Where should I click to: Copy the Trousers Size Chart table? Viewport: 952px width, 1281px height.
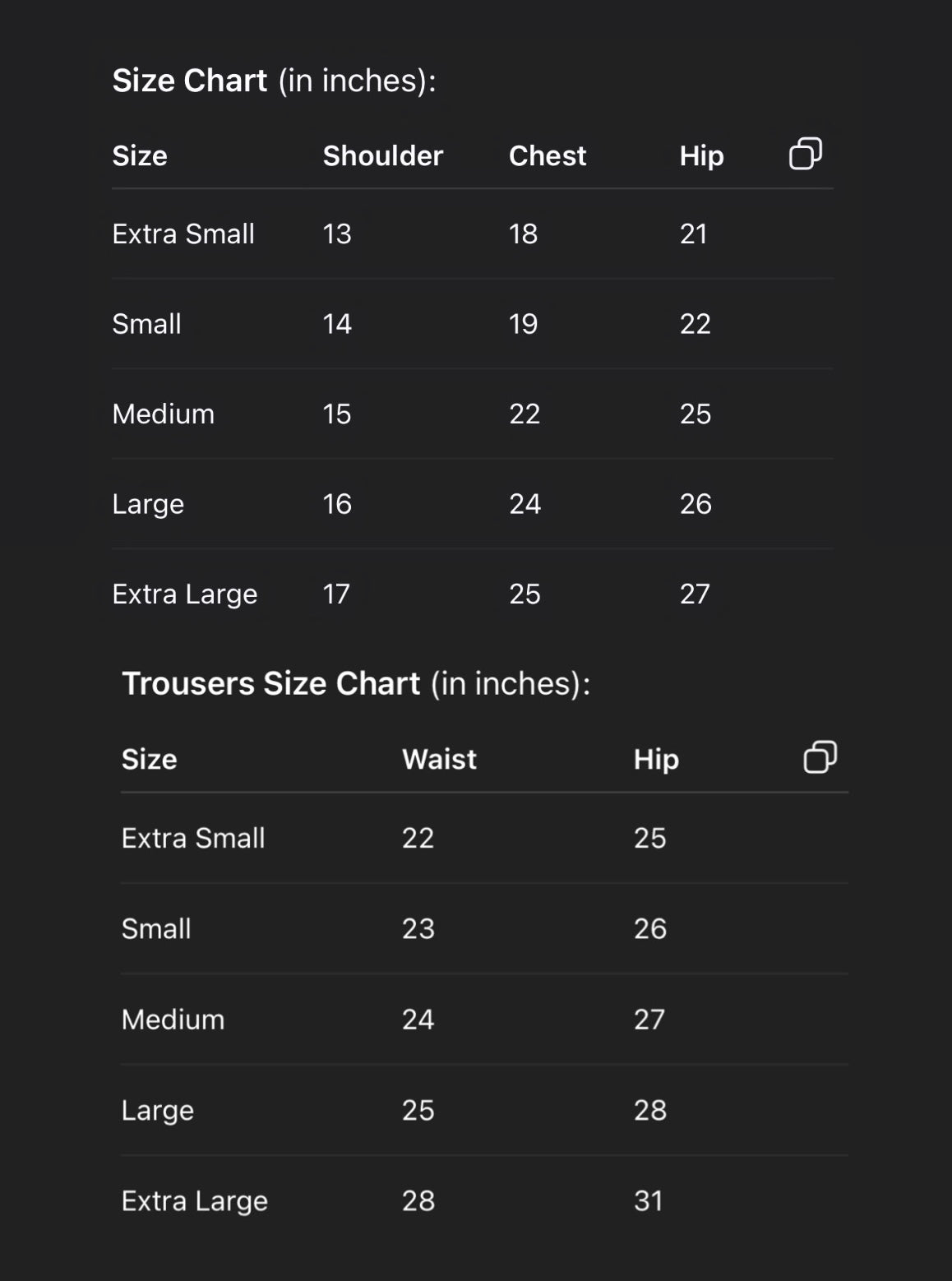(x=820, y=757)
